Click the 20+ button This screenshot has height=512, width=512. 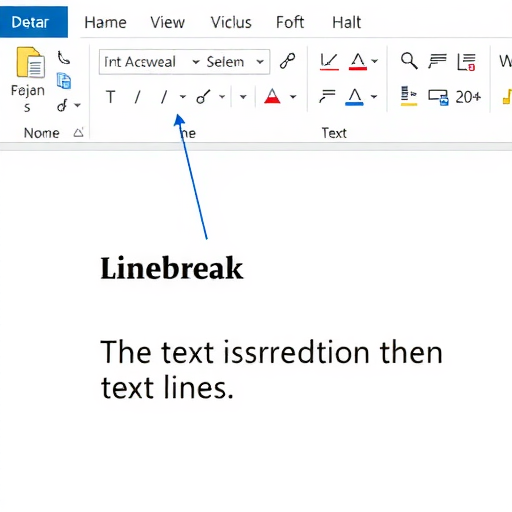pos(468,97)
